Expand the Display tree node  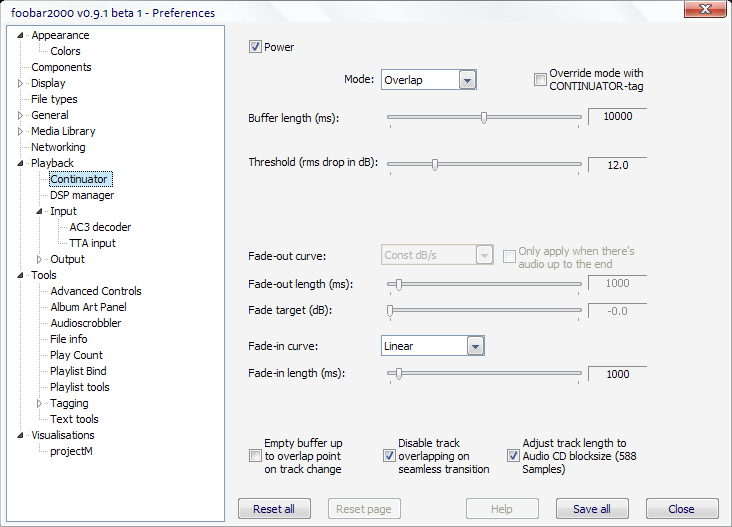[x=21, y=83]
